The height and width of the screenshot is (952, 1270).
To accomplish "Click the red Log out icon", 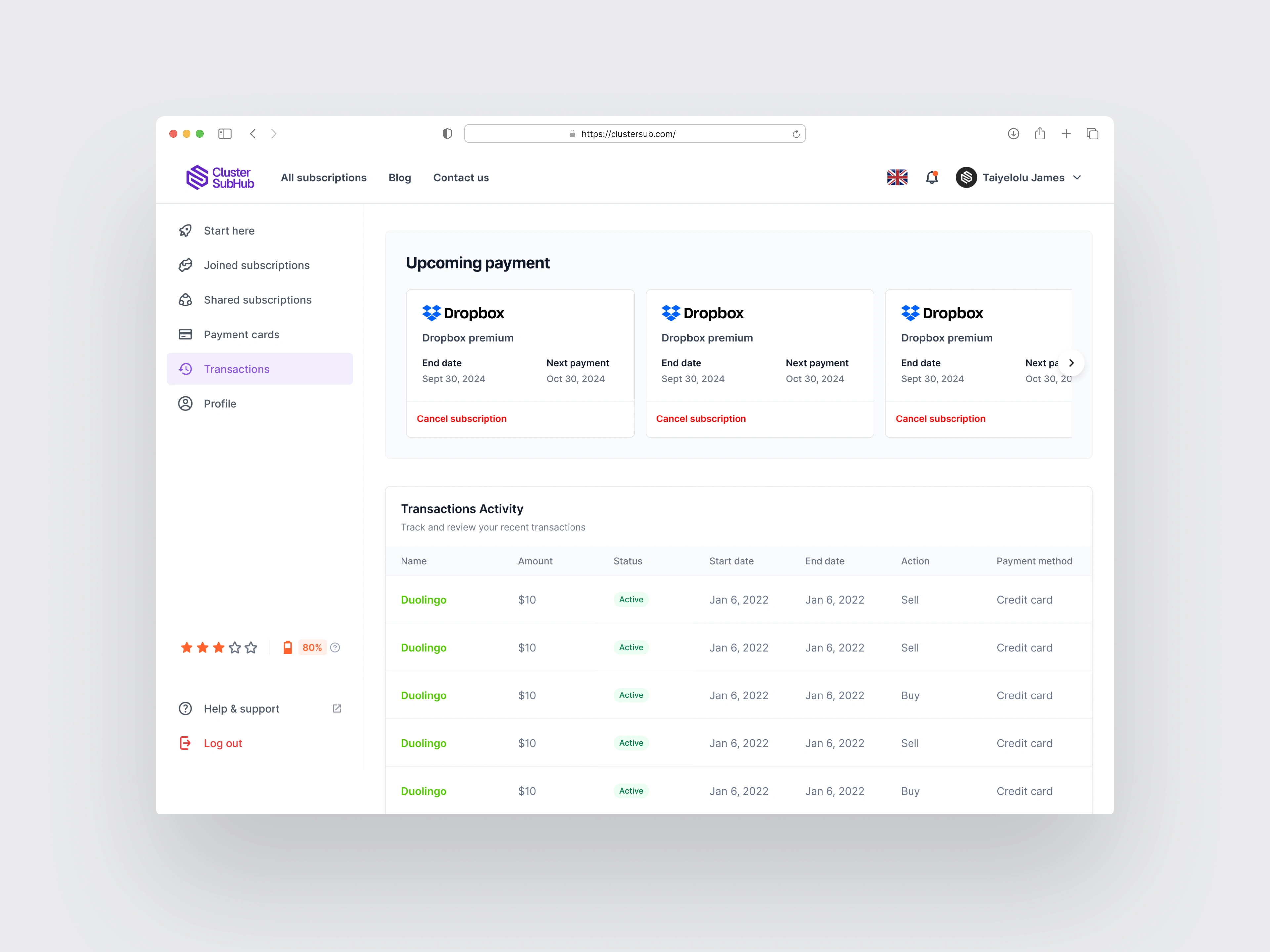I will pos(186,743).
